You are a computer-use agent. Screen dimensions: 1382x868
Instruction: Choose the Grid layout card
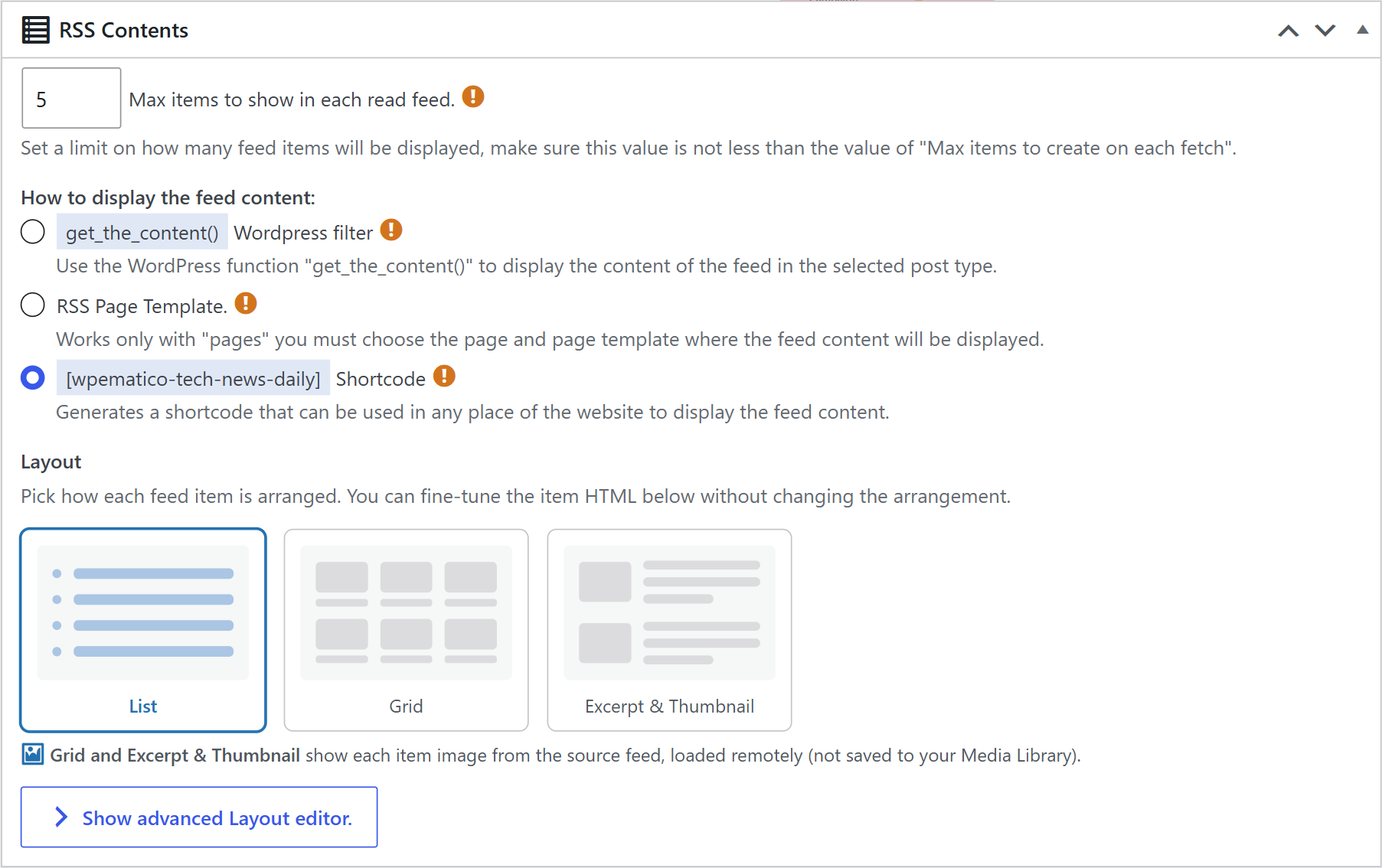coord(407,630)
